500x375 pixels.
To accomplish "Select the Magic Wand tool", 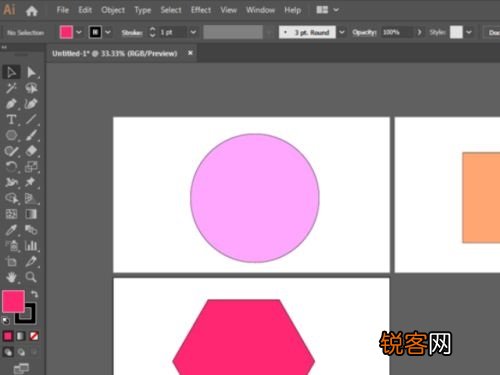I will [x=11, y=88].
